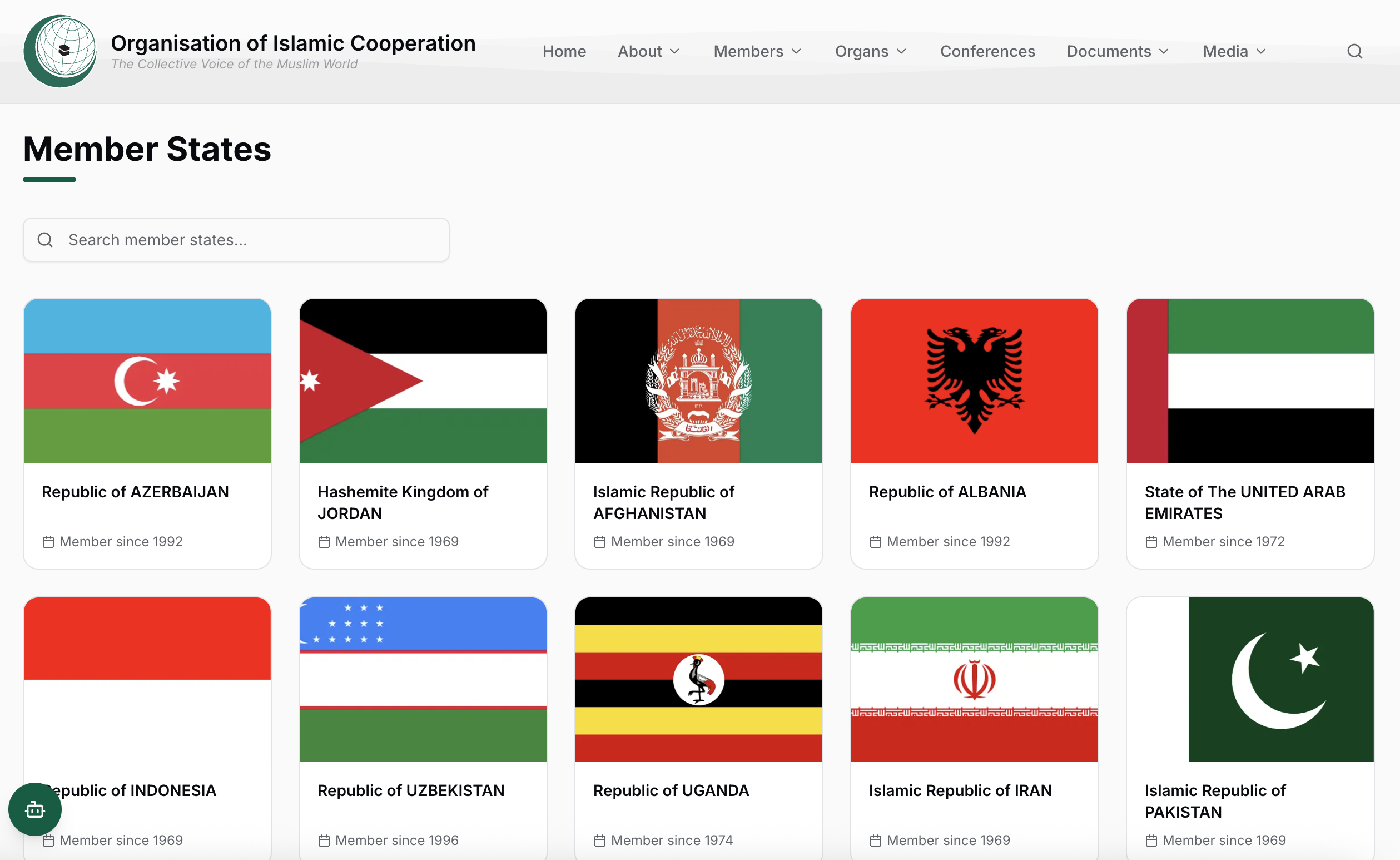1400x860 pixels.
Task: Select the Jordan flag image
Action: pos(423,381)
